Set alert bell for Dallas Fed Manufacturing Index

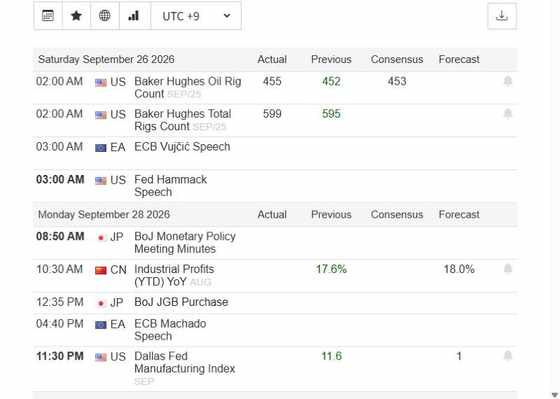point(508,356)
